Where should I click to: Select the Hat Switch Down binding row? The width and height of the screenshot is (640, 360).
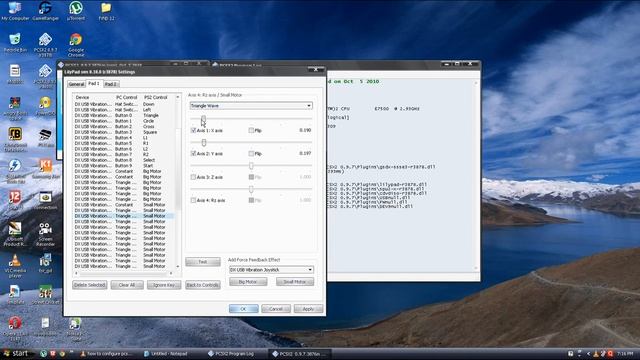(x=123, y=104)
